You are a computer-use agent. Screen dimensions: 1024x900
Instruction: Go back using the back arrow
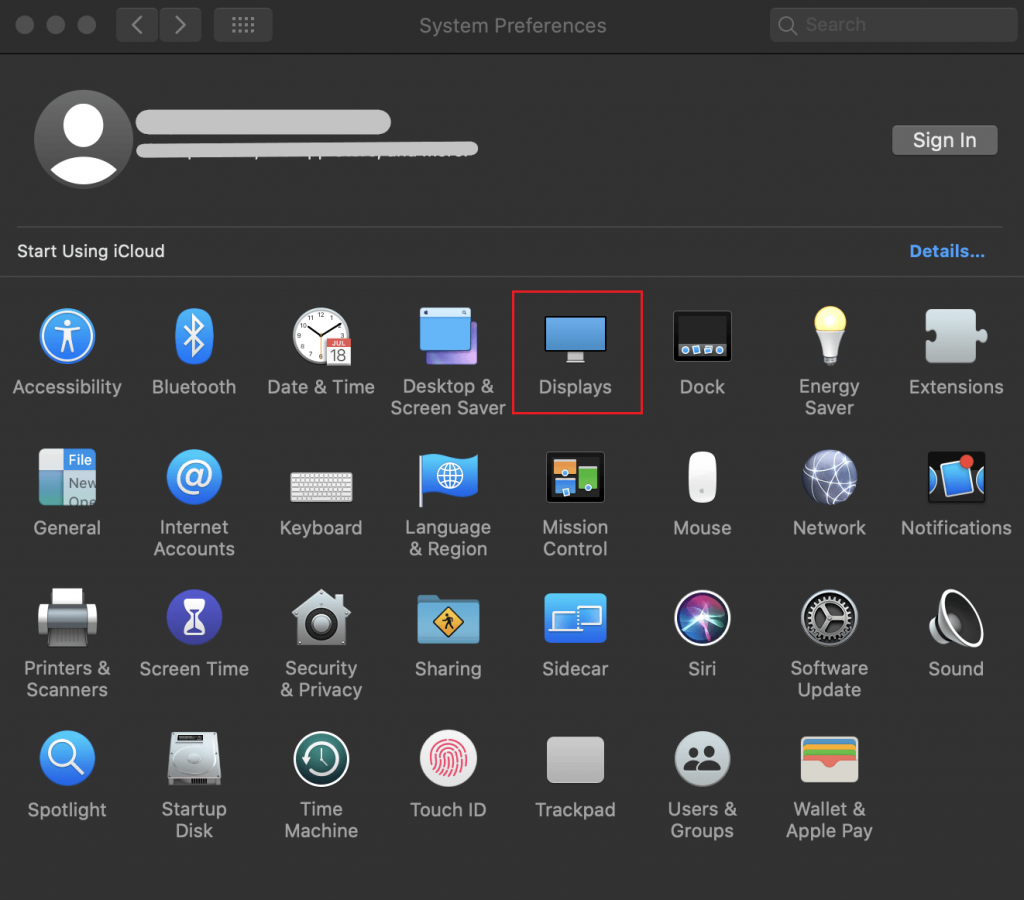tap(137, 25)
